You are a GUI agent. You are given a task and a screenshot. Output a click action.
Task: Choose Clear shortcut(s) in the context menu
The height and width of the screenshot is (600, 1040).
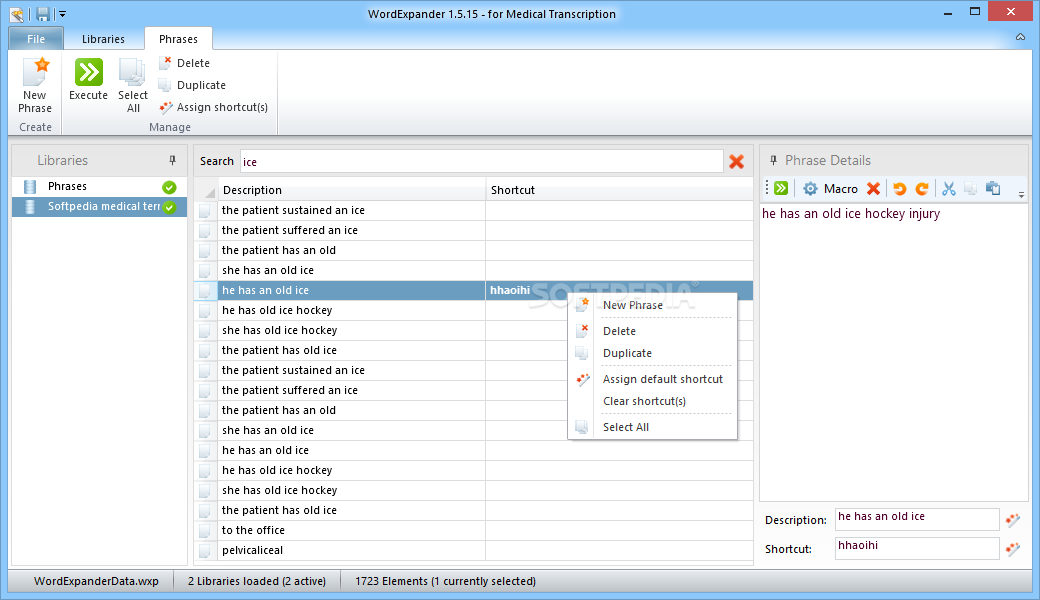(653, 401)
